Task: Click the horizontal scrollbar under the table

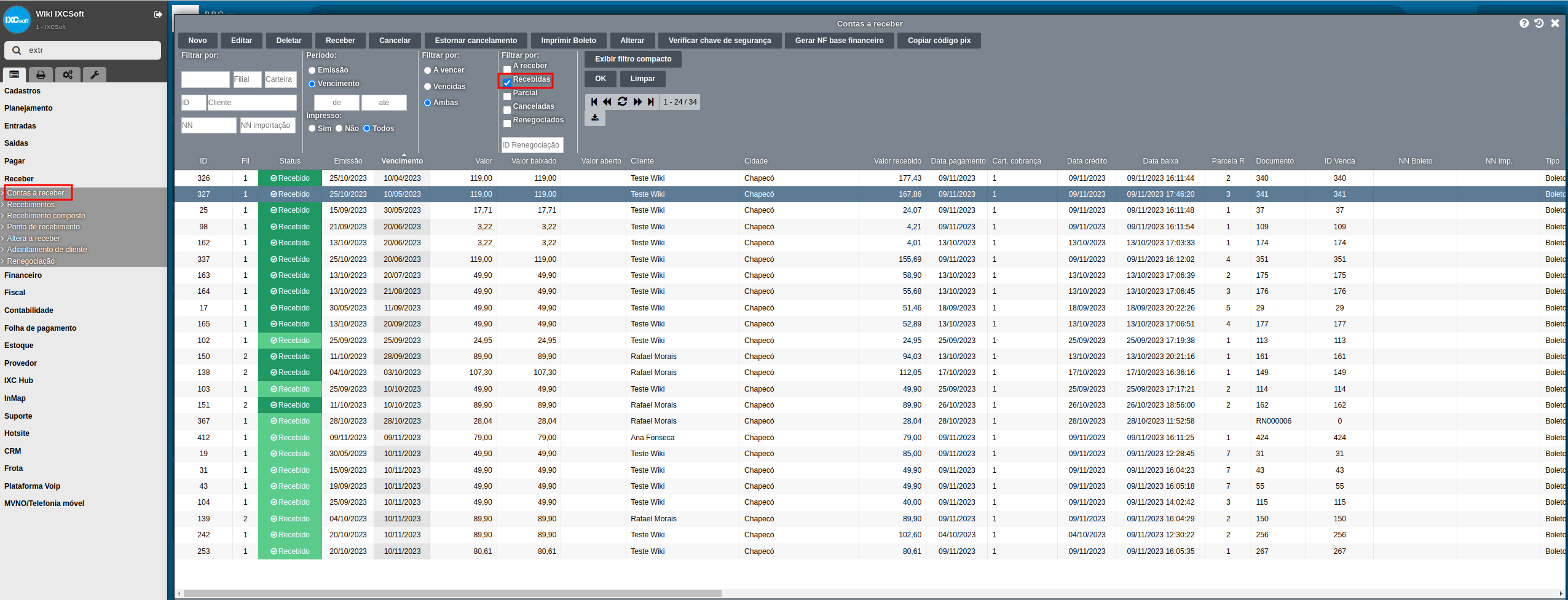Action: coord(452,594)
